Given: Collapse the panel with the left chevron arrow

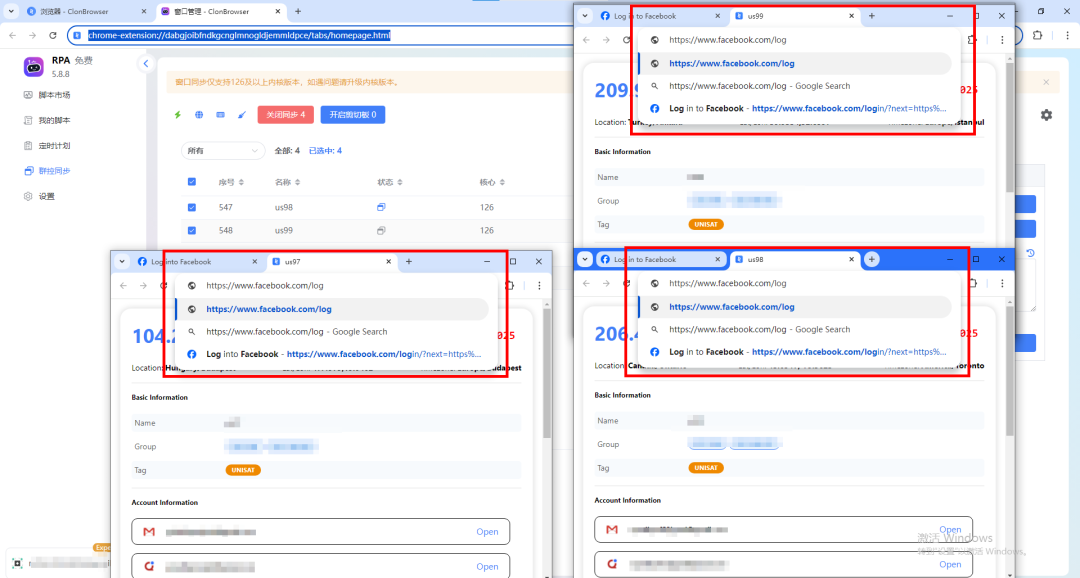Looking at the screenshot, I should click(x=146, y=63).
